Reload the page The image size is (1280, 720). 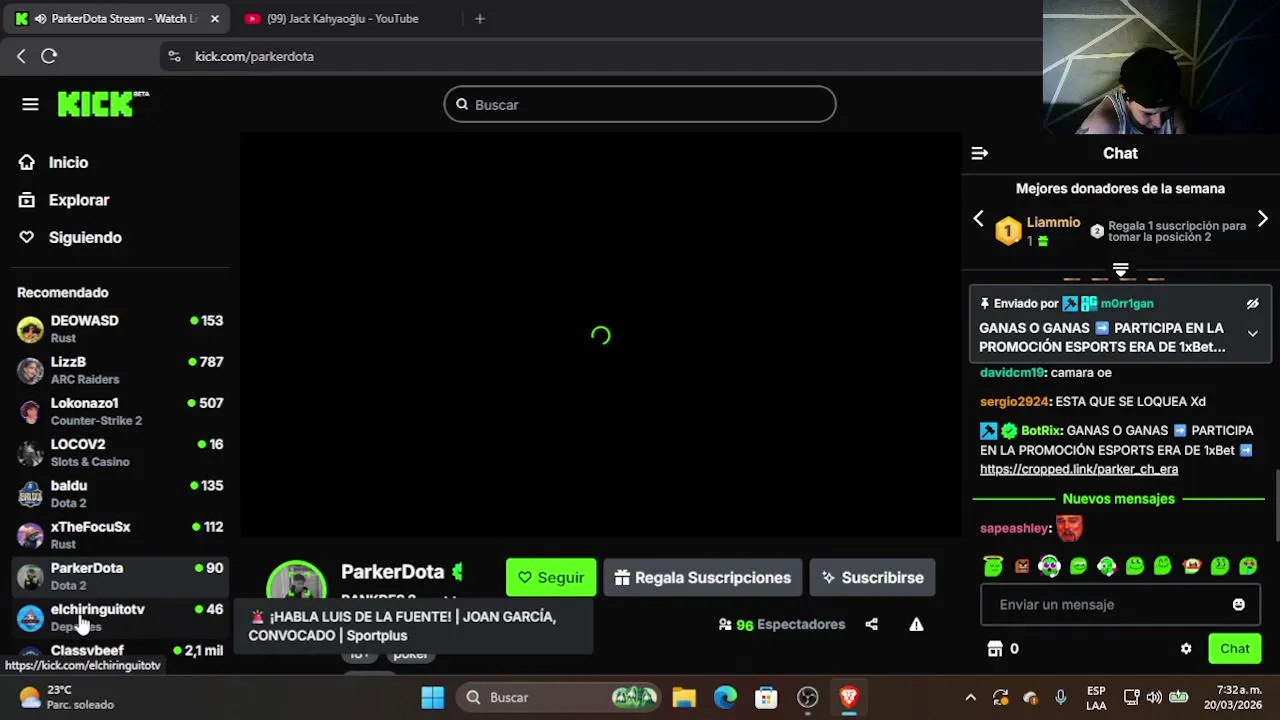49,56
